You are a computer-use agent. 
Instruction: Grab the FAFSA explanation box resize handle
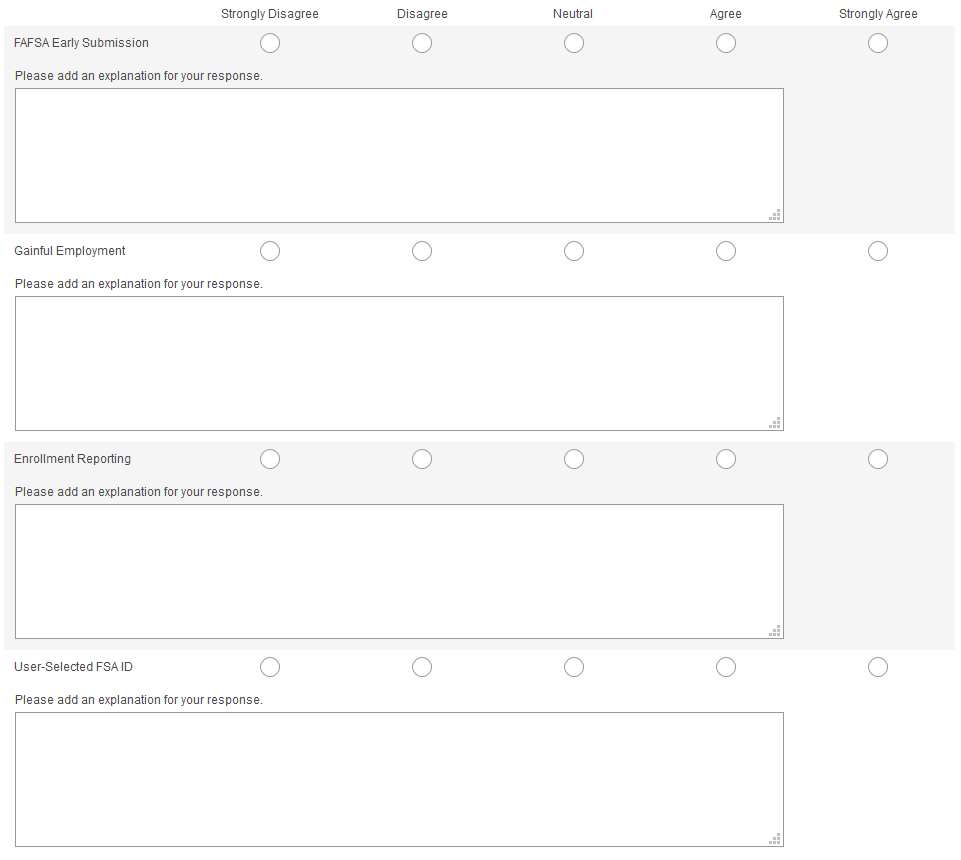pos(775,214)
